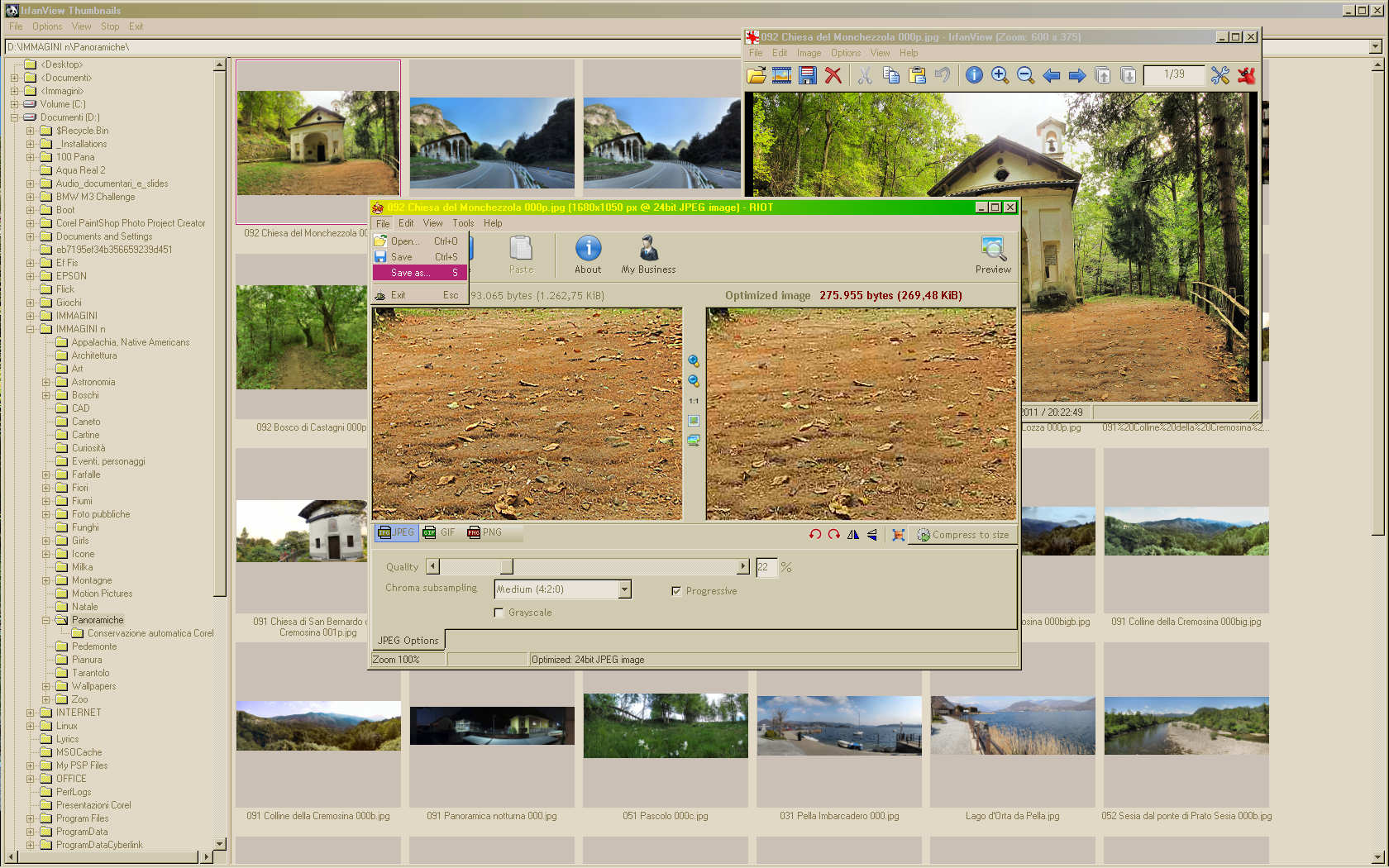Collapse Documenti (D:) drive in tree
This screenshot has width=1389, height=868.
[15, 117]
